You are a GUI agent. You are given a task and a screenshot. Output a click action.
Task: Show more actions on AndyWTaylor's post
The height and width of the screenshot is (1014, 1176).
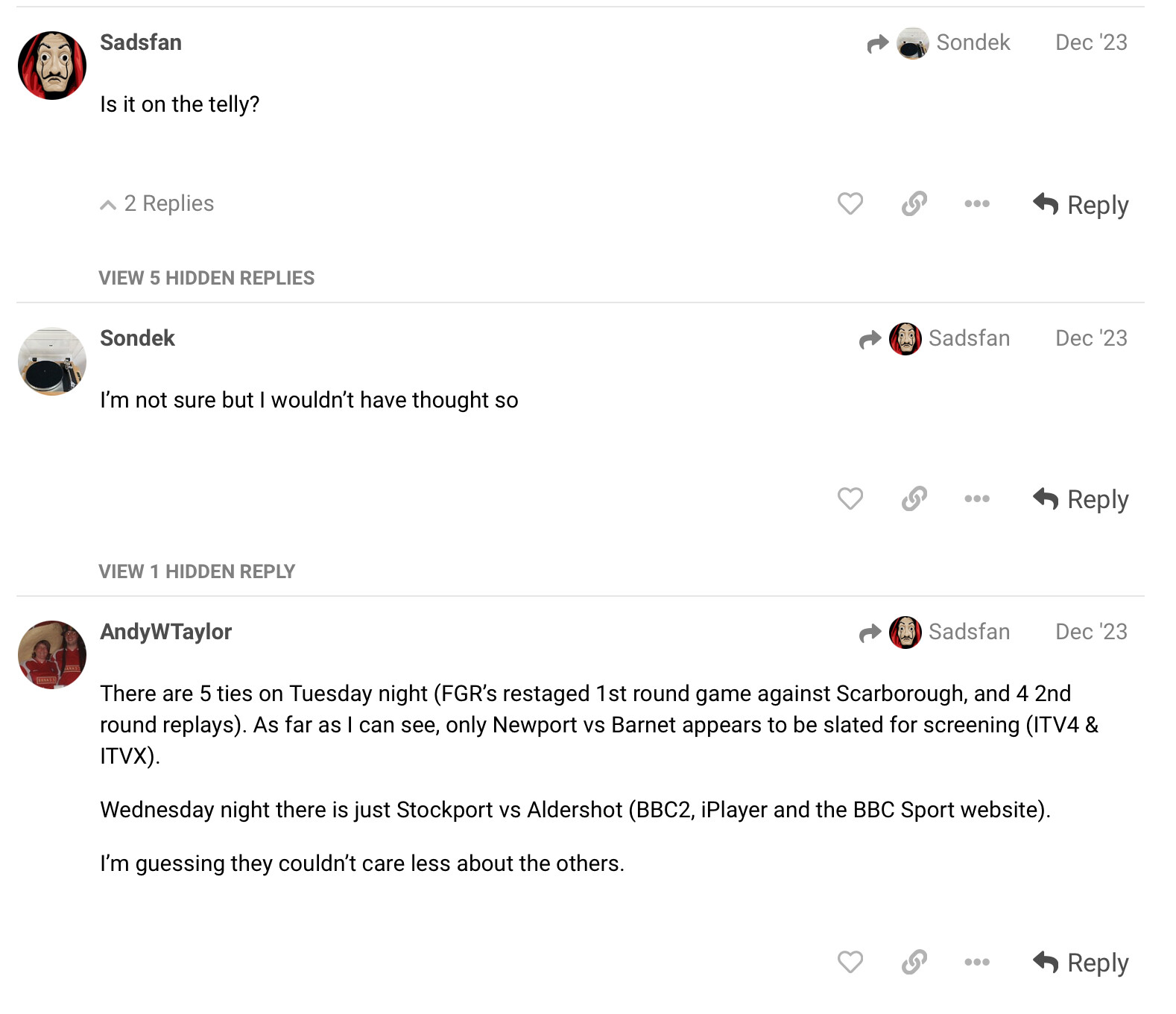(x=976, y=962)
